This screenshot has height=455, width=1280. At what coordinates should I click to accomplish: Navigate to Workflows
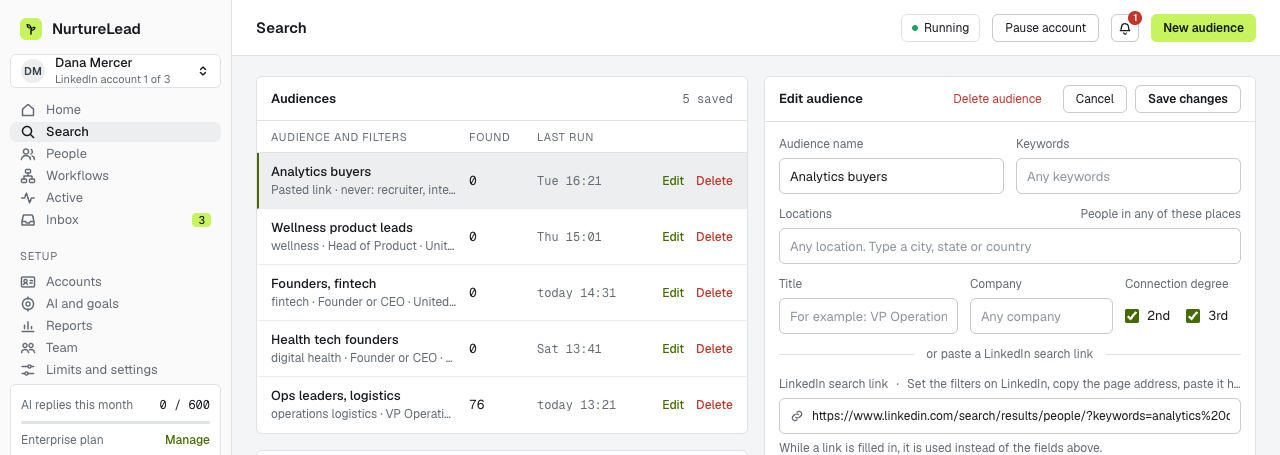(115, 176)
